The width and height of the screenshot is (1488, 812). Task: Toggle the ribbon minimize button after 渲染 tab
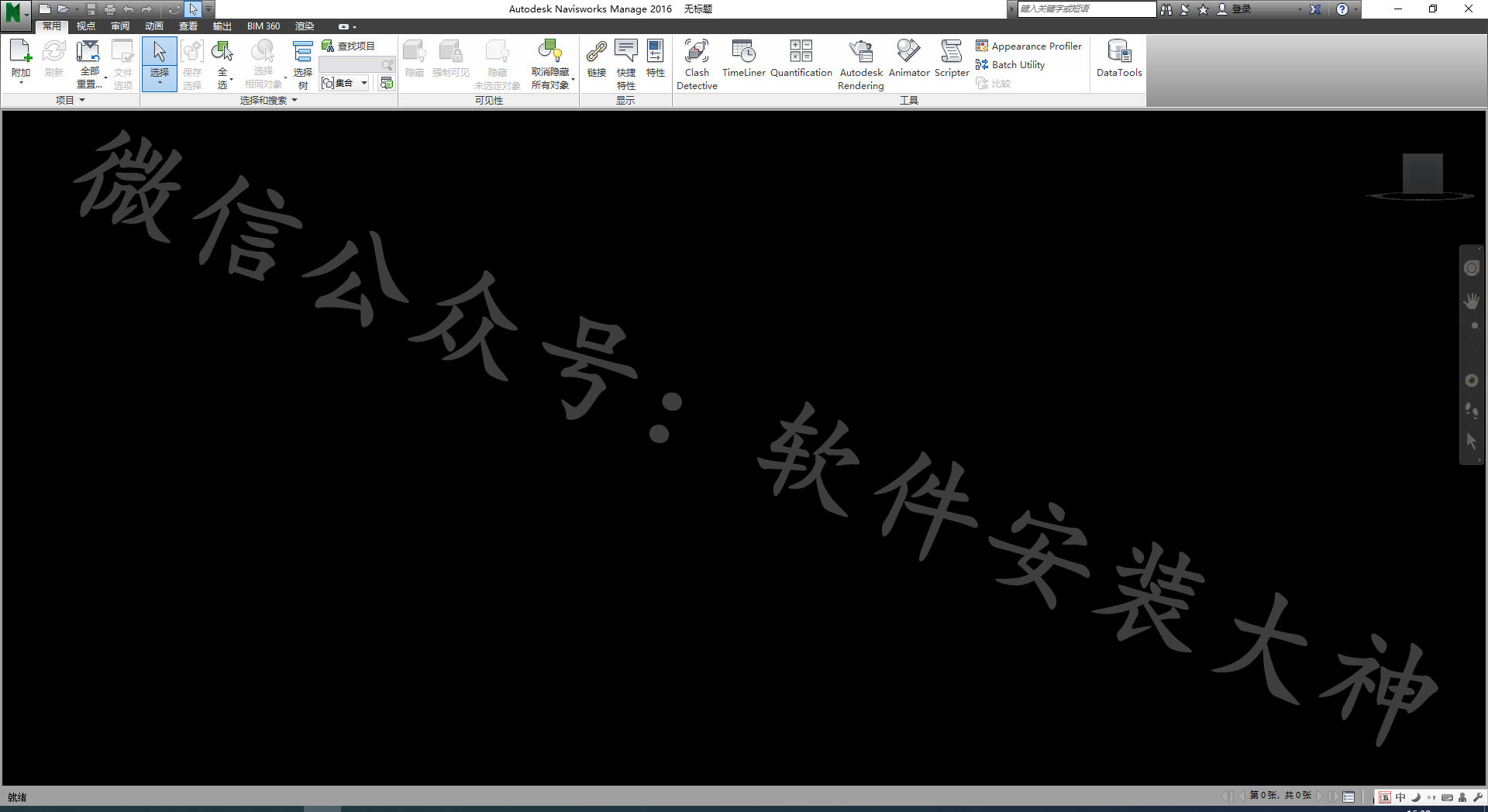[343, 26]
